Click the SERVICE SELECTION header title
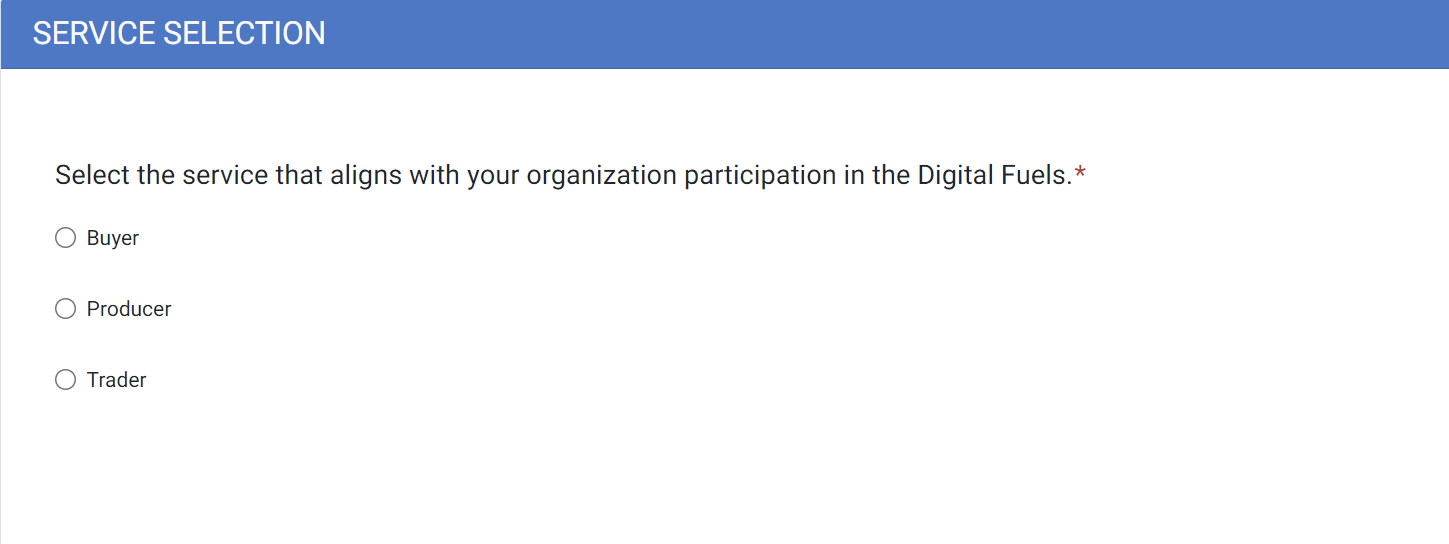This screenshot has width=1449, height=544. click(179, 33)
